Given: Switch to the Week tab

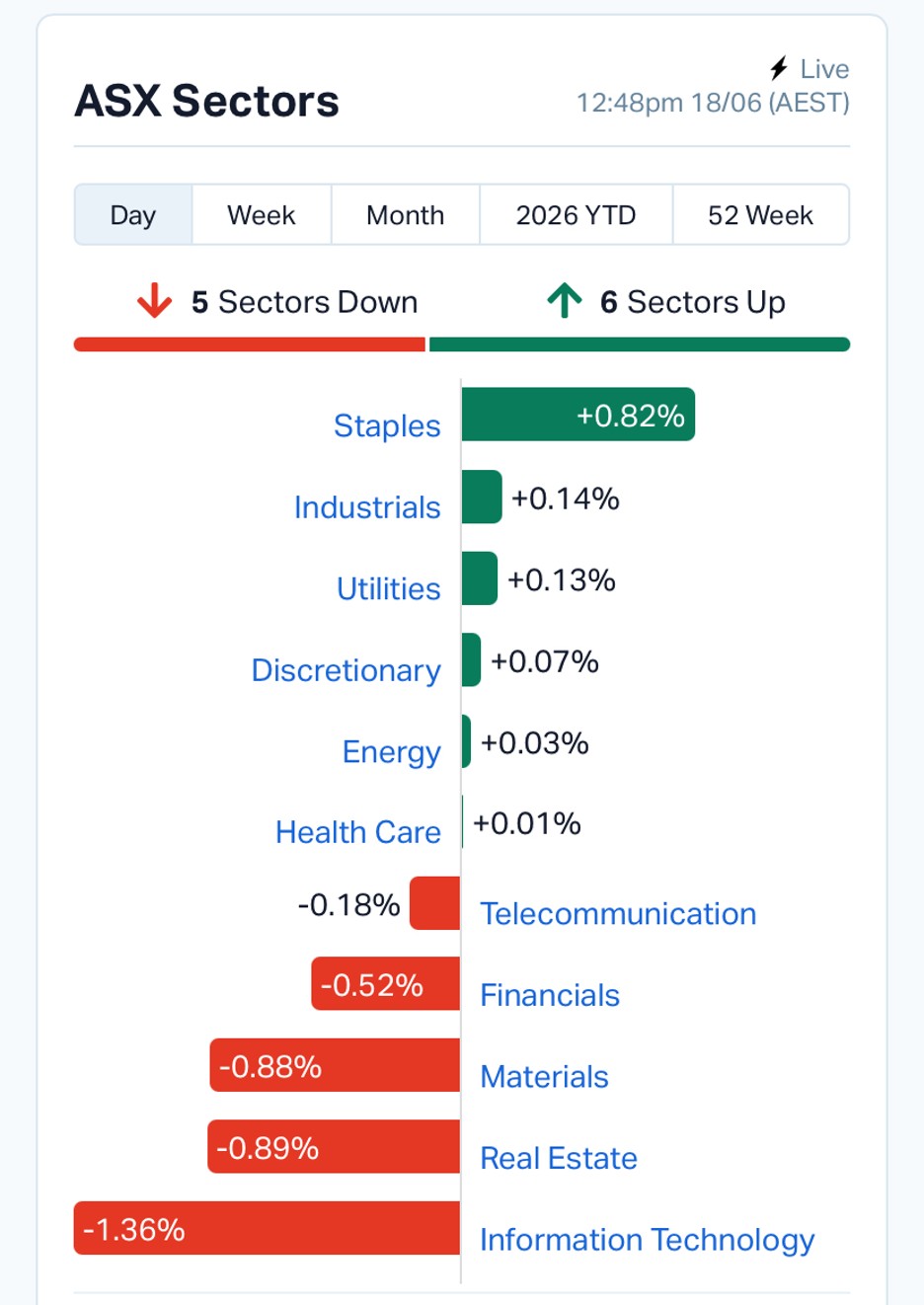Looking at the screenshot, I should coord(262,214).
